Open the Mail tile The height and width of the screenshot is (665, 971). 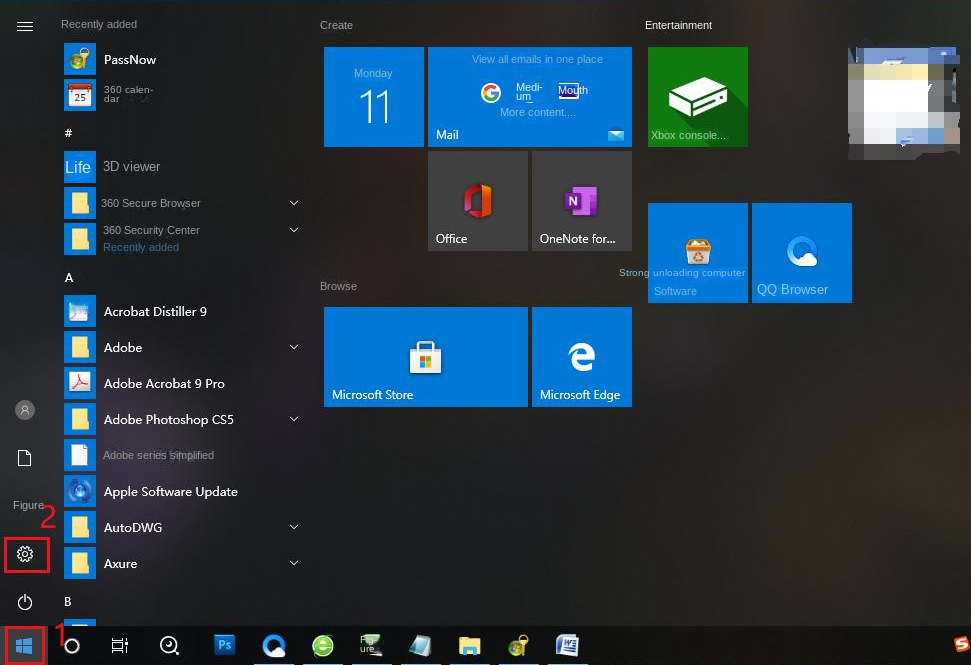click(529, 97)
